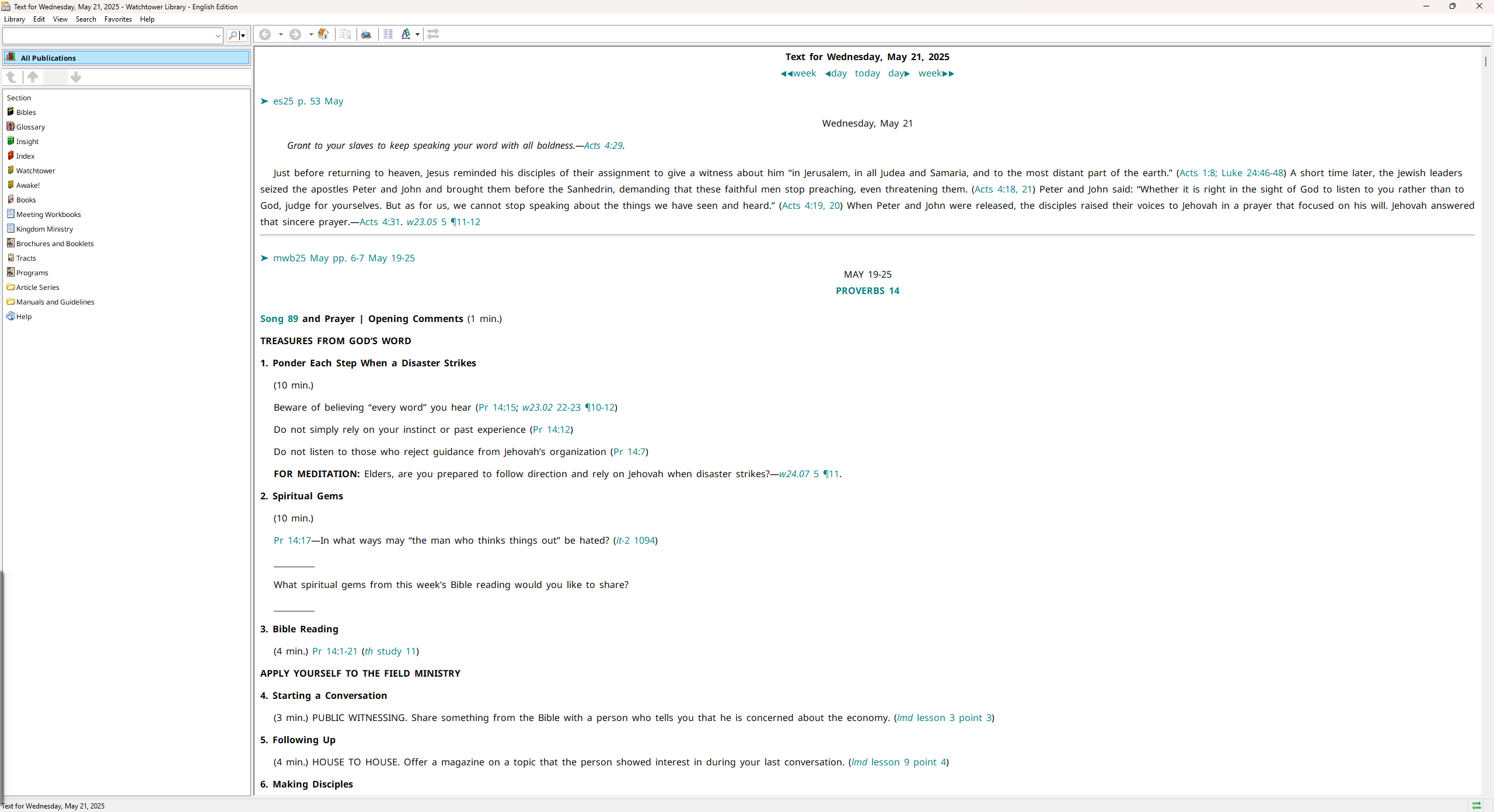Open the Meeting Workbooks section

[48, 214]
